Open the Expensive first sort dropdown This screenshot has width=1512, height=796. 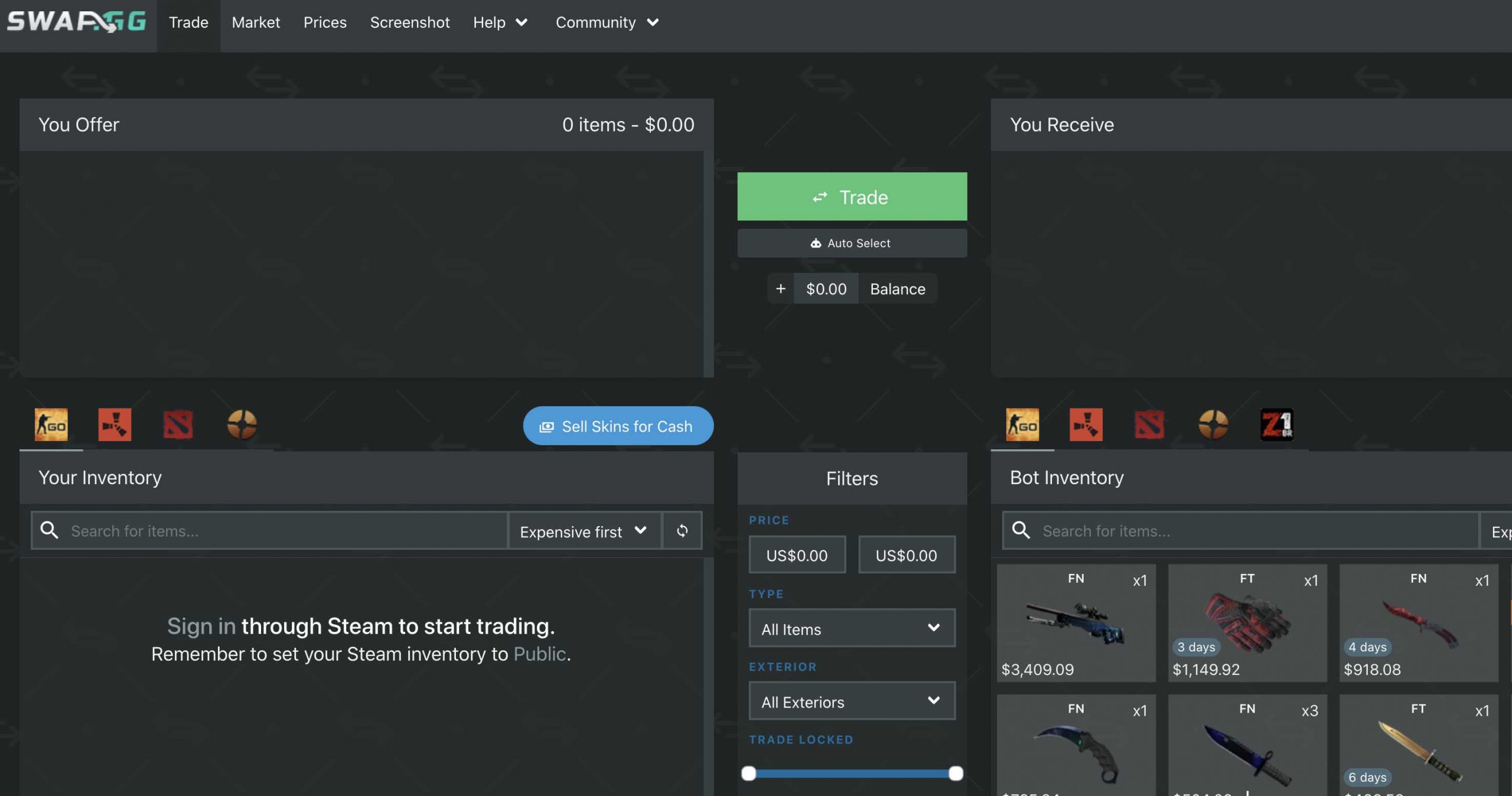[x=584, y=531]
